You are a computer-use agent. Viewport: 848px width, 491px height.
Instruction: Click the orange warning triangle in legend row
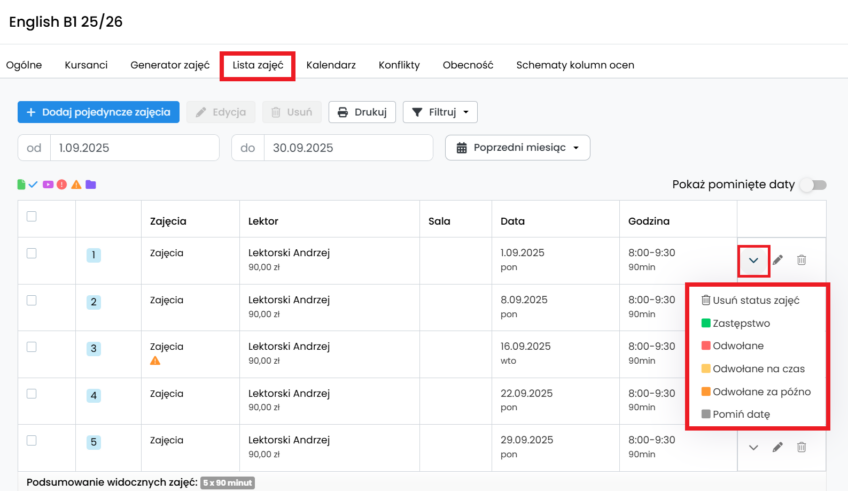(76, 185)
